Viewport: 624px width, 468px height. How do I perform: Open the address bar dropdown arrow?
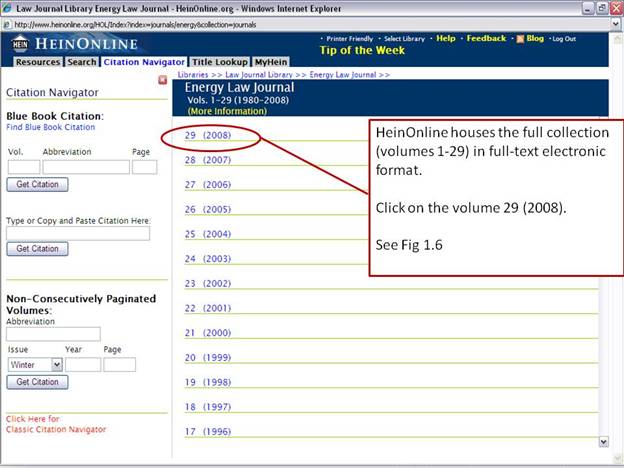616,25
